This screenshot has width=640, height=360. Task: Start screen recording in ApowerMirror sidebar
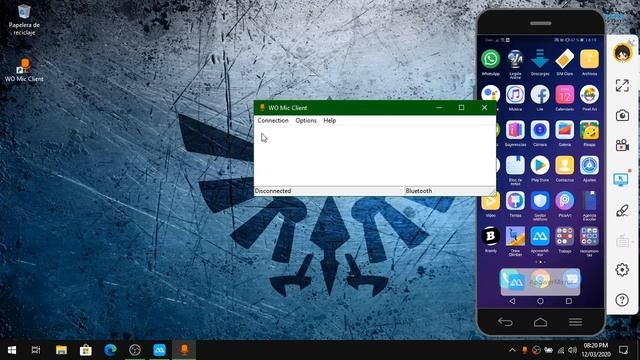click(622, 145)
